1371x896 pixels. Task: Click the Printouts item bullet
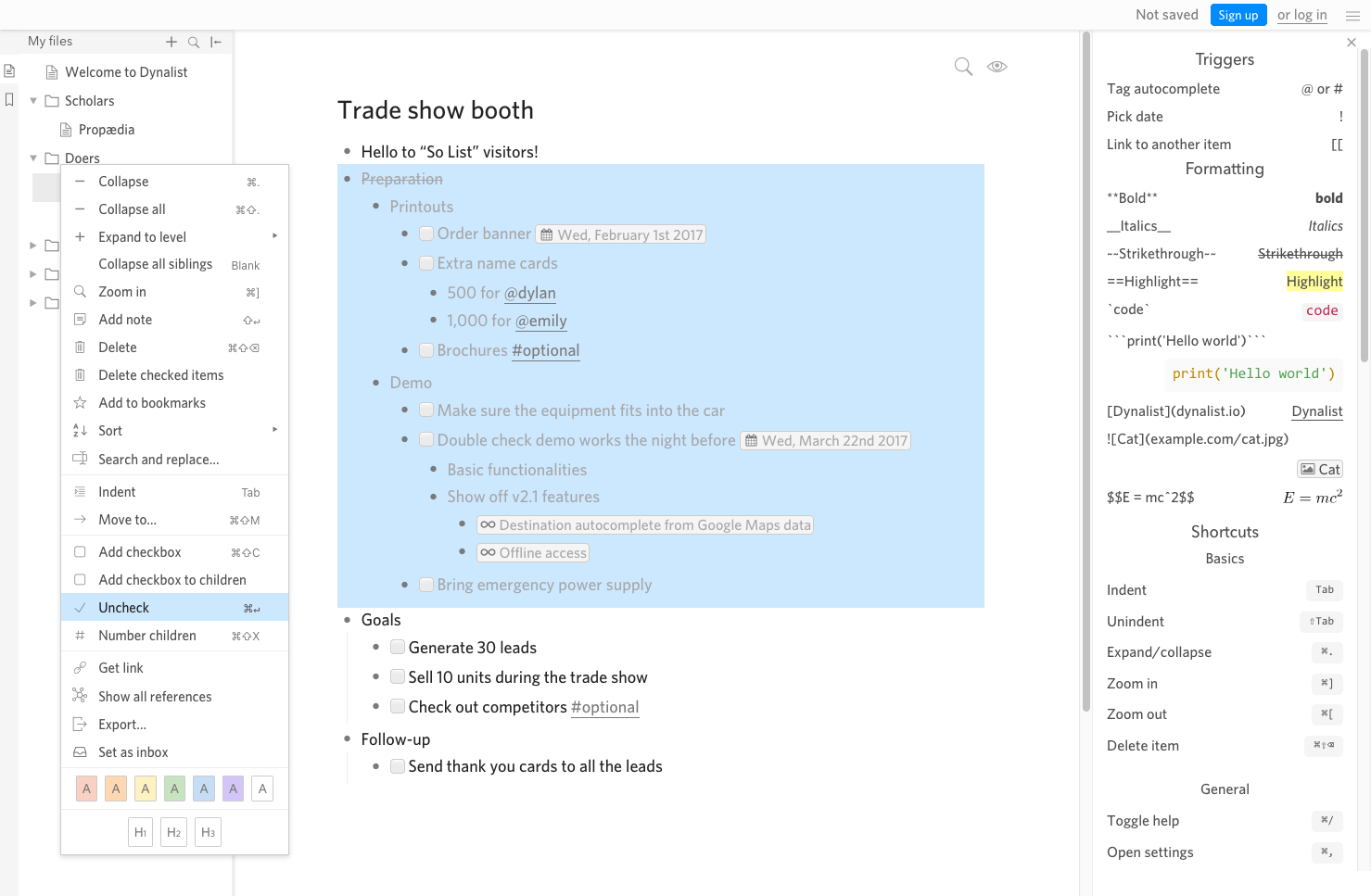(x=376, y=207)
